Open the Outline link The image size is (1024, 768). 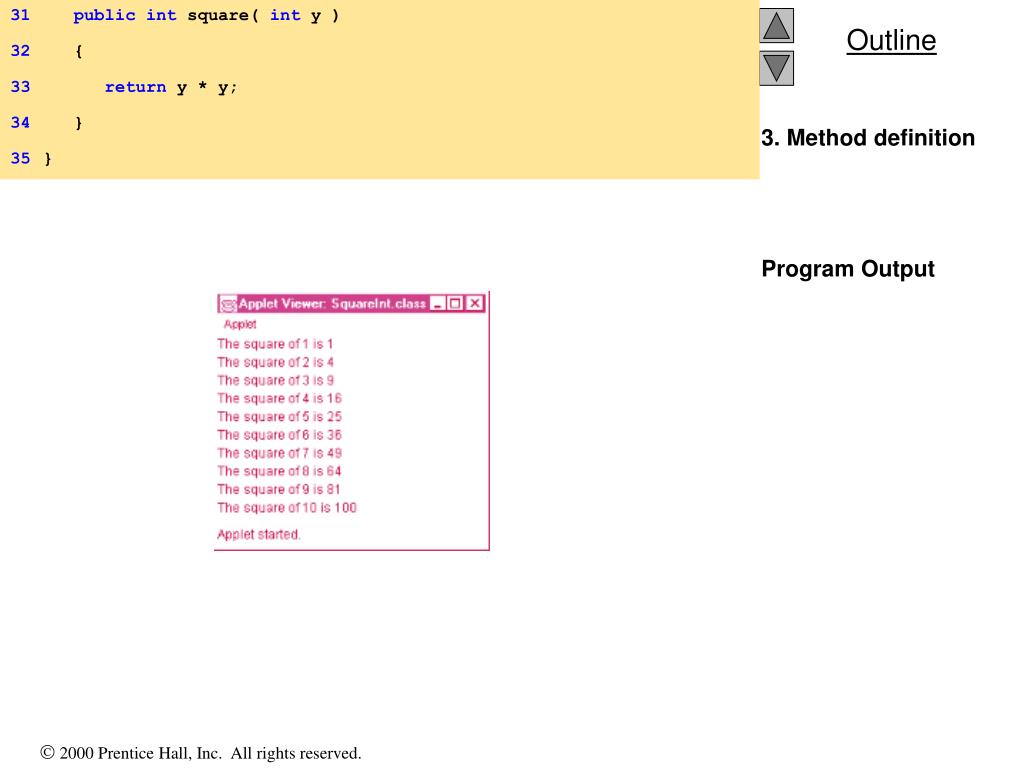891,40
